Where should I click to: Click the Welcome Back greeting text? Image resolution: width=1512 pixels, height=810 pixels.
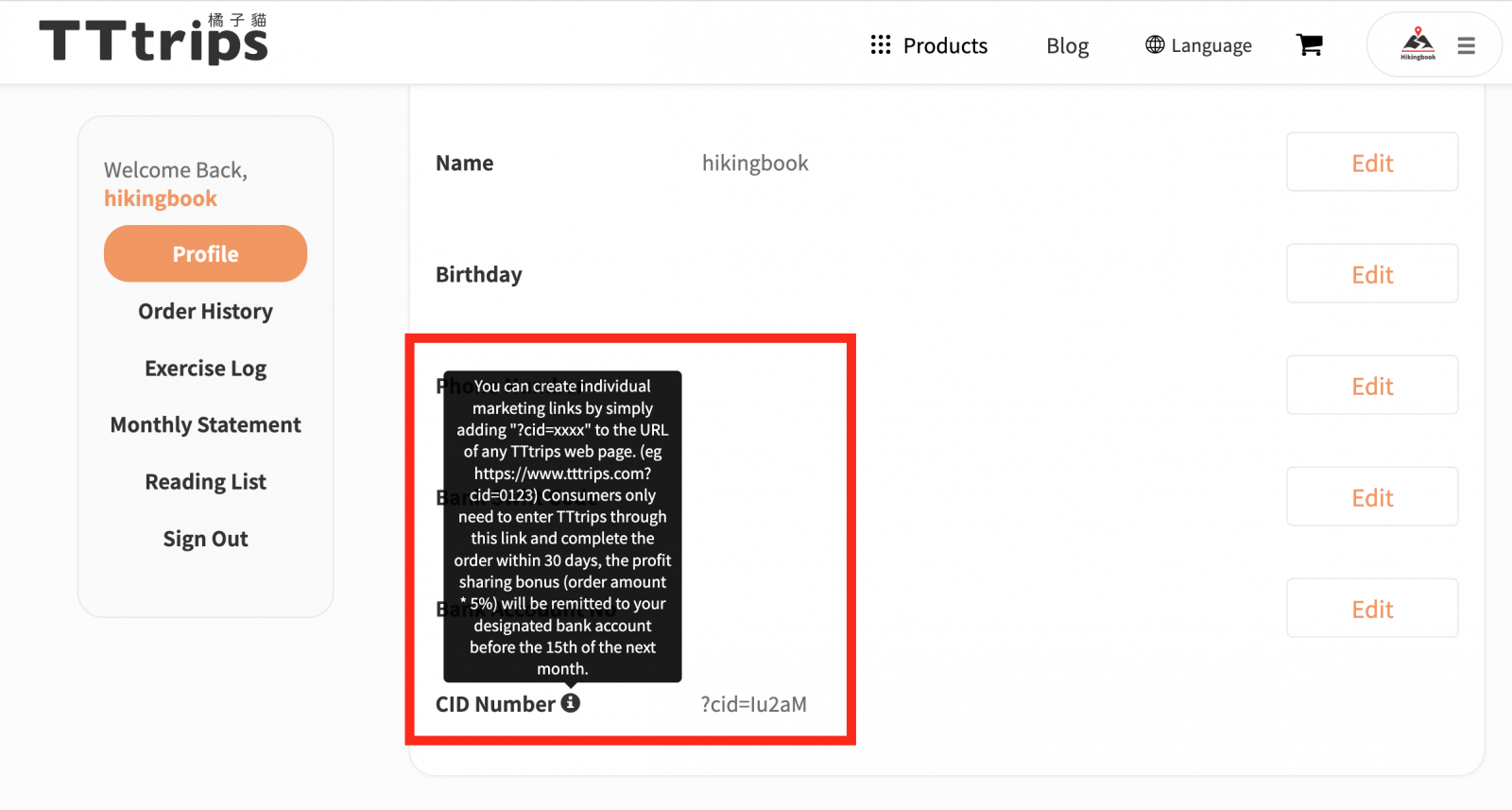(176, 170)
